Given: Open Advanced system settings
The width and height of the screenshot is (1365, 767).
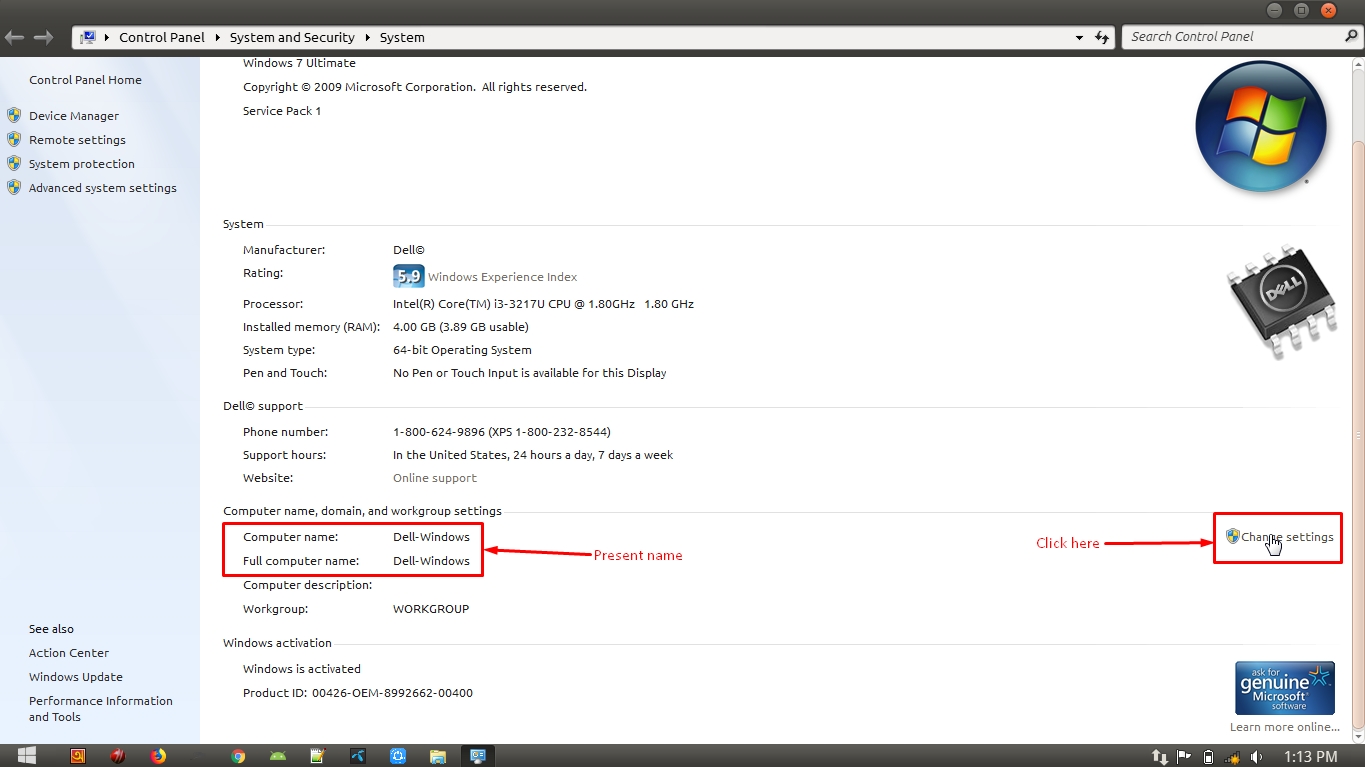Looking at the screenshot, I should tap(102, 188).
